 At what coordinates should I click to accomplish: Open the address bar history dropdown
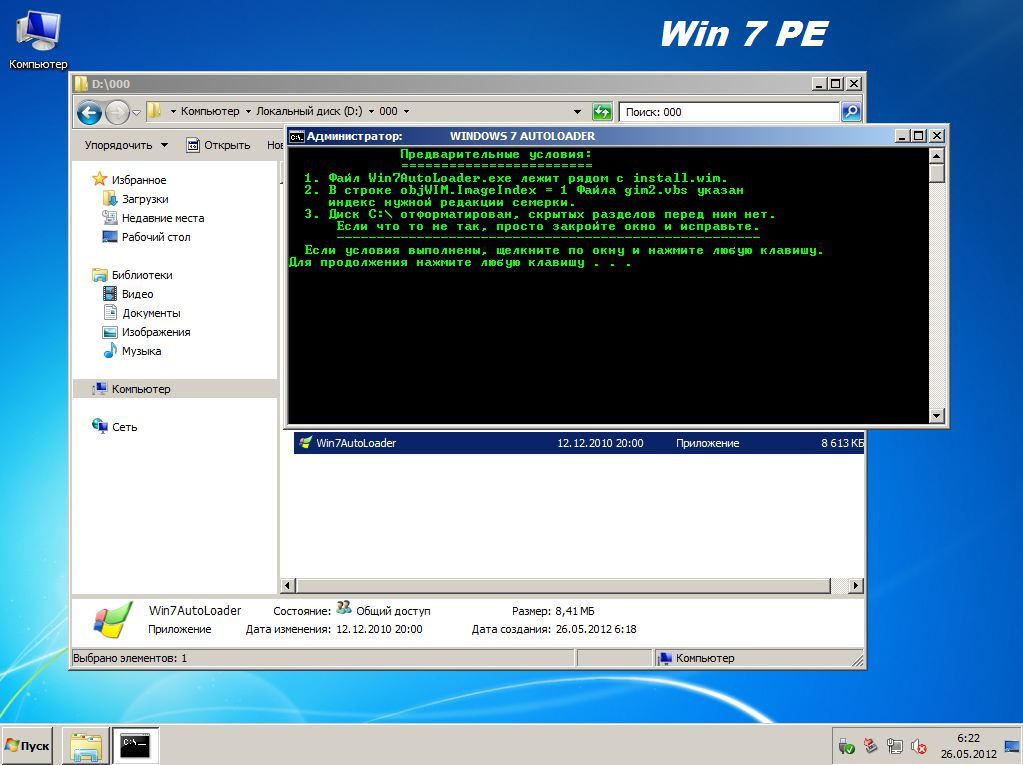coord(578,111)
